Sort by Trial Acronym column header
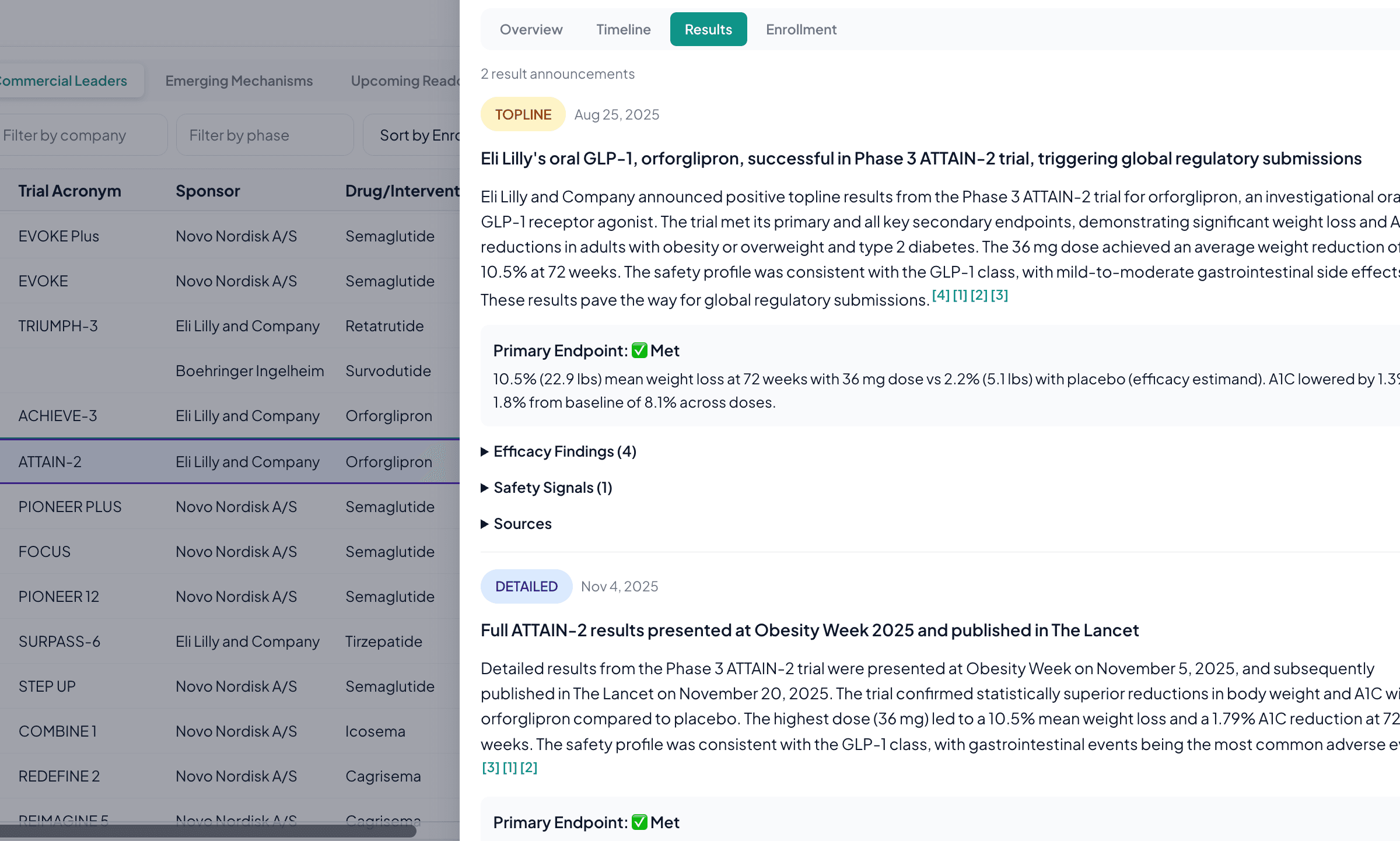Viewport: 1400px width, 841px height. [69, 191]
